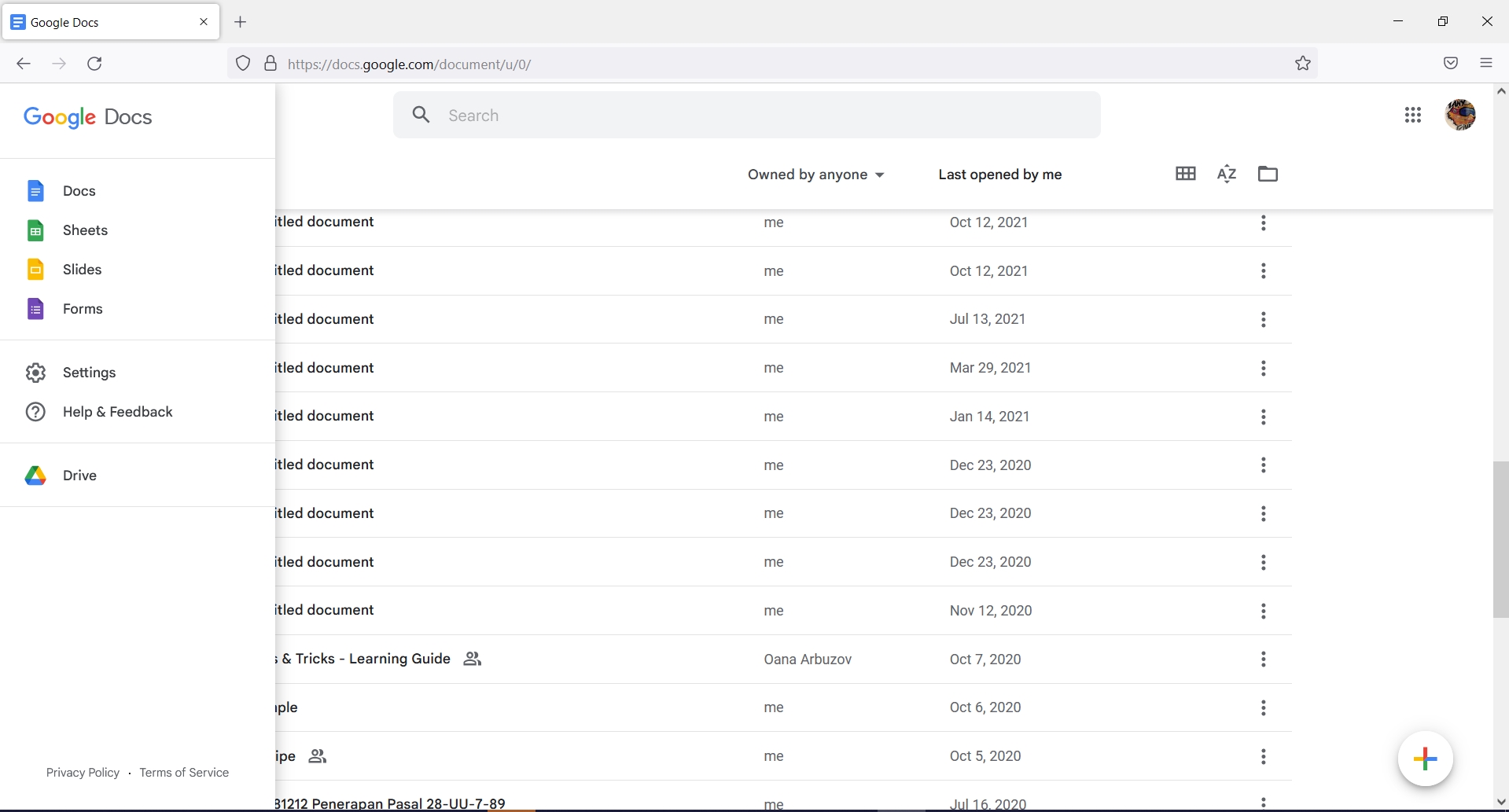The width and height of the screenshot is (1509, 812).
Task: Open Google Slides from the sidebar
Action: [83, 269]
